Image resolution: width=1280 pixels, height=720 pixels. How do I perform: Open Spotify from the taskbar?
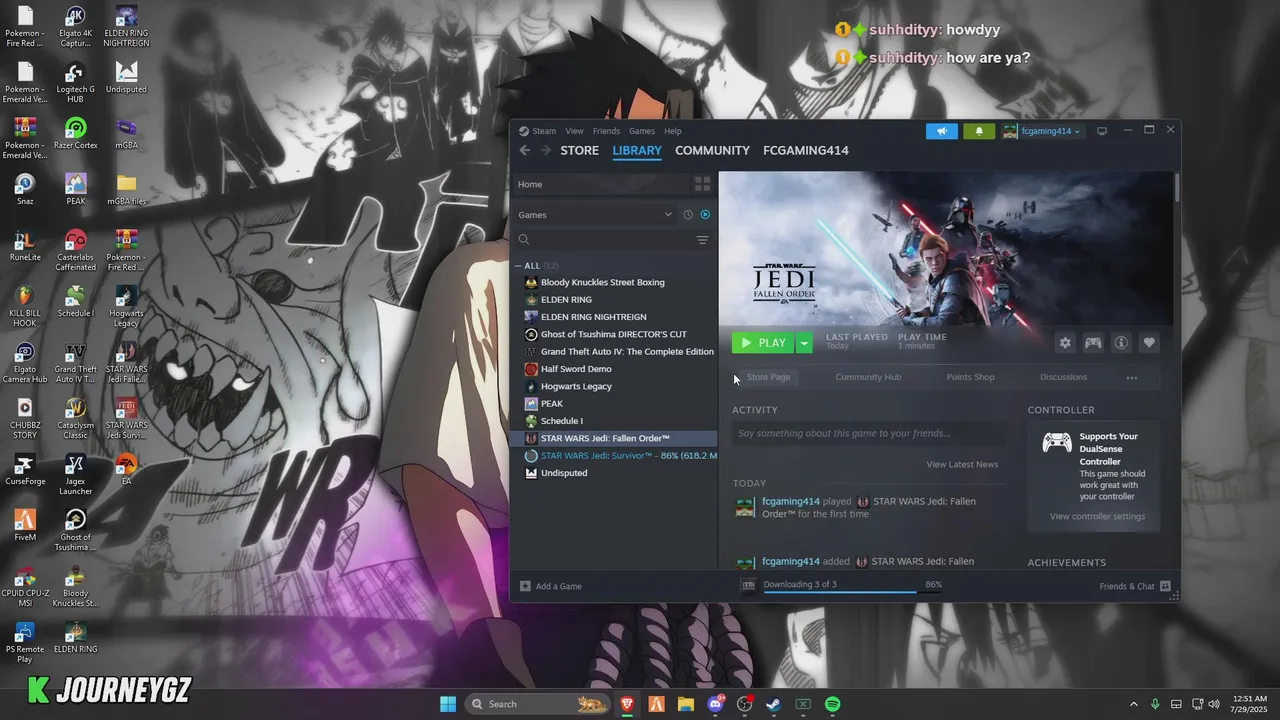(832, 704)
